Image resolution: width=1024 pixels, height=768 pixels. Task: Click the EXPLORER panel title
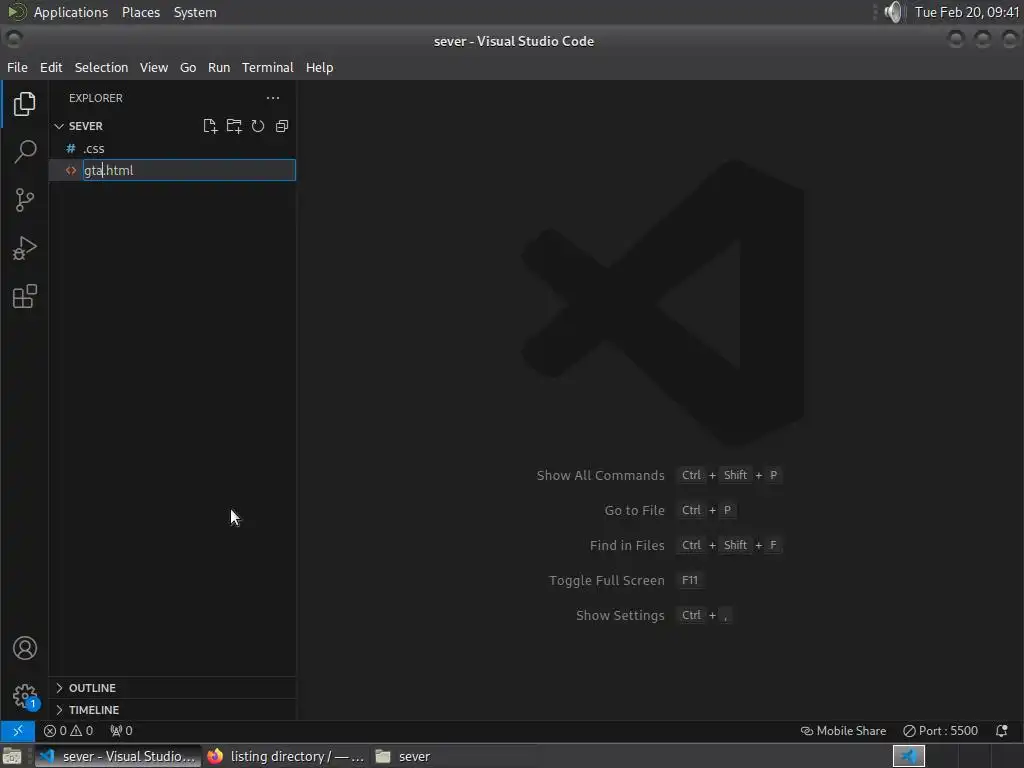click(x=96, y=98)
